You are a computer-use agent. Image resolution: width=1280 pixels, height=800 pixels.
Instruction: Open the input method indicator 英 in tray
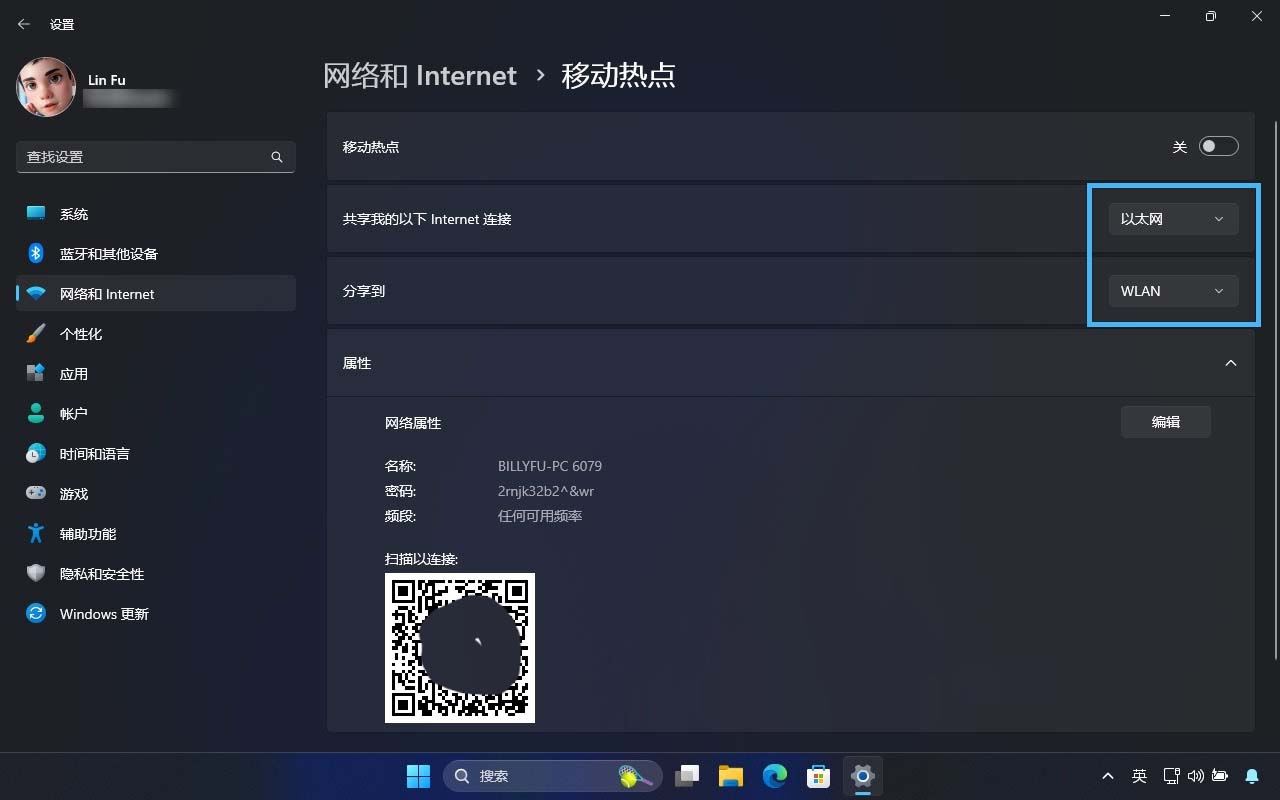click(x=1139, y=776)
